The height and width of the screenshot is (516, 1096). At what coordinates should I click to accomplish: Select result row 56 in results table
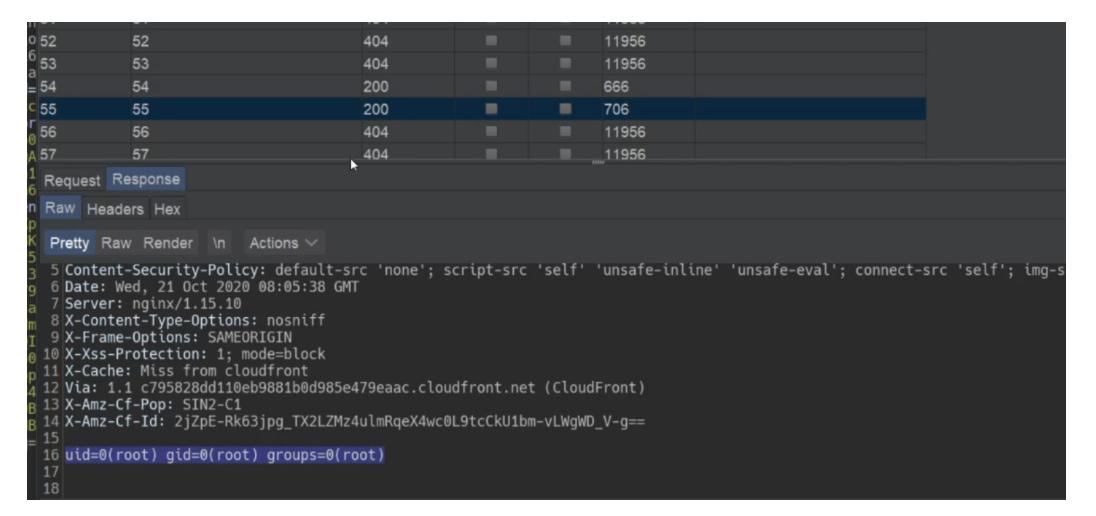(250, 129)
